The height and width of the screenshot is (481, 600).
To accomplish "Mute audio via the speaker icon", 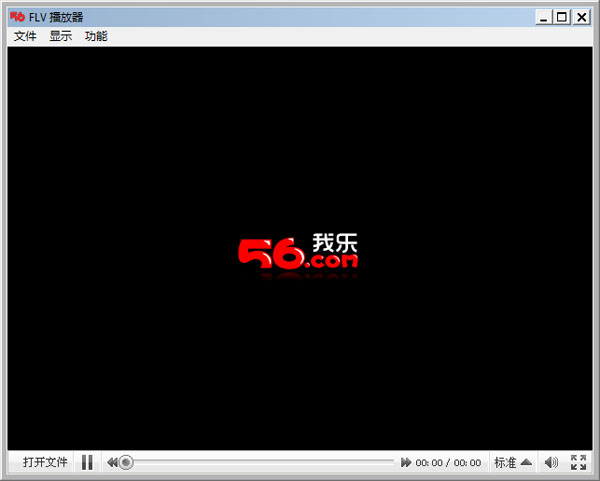I will point(551,463).
